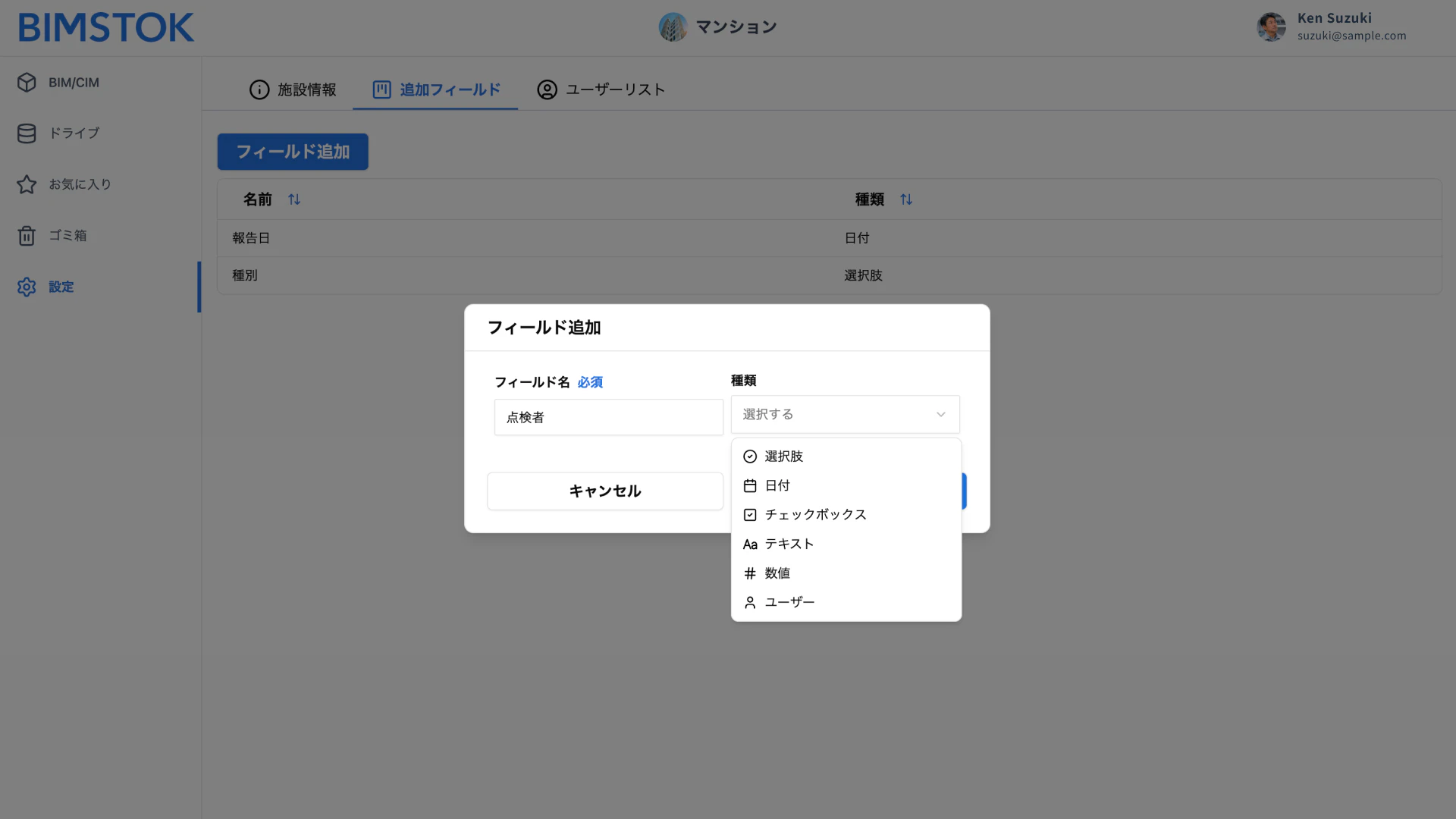Click the マンション facility avatar image

tap(673, 27)
